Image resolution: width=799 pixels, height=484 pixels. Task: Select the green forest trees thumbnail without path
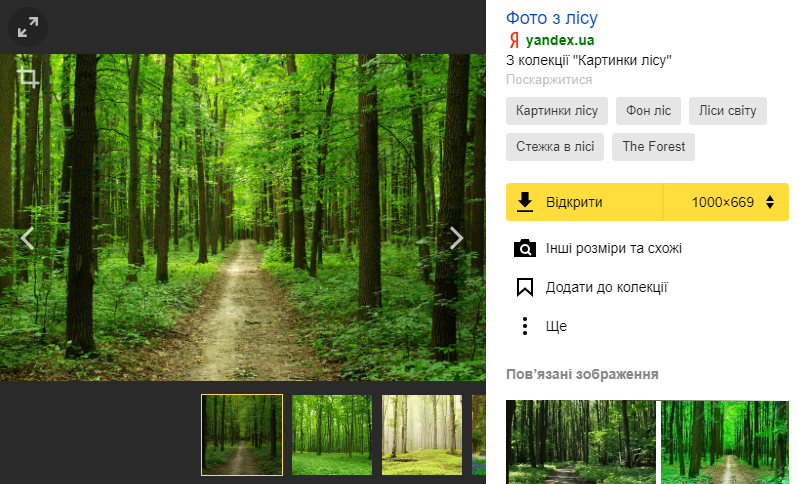pyautogui.click(x=332, y=435)
